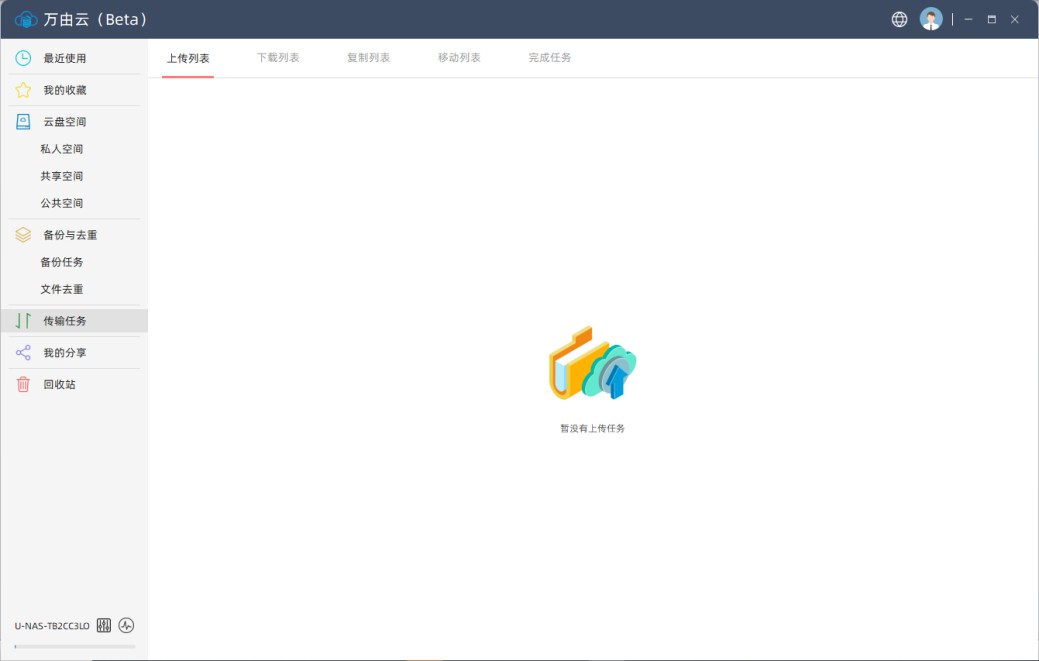Click the favorites star icon
This screenshot has width=1039, height=661.
(23, 90)
